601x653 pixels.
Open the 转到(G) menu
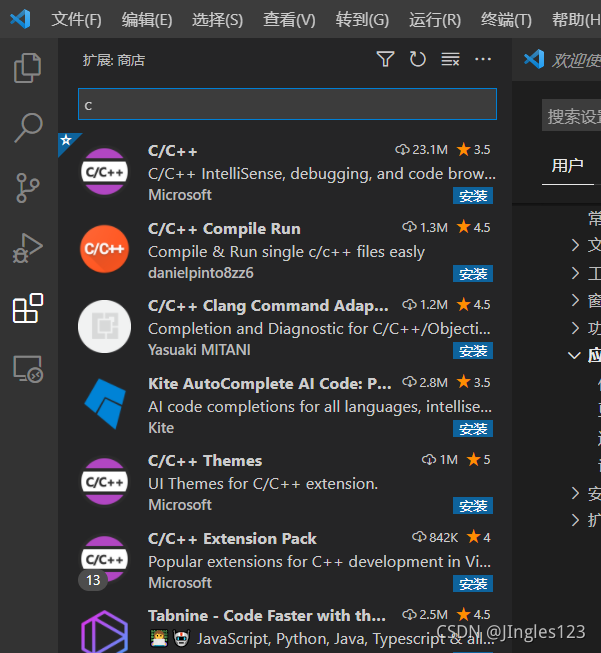[x=362, y=20]
